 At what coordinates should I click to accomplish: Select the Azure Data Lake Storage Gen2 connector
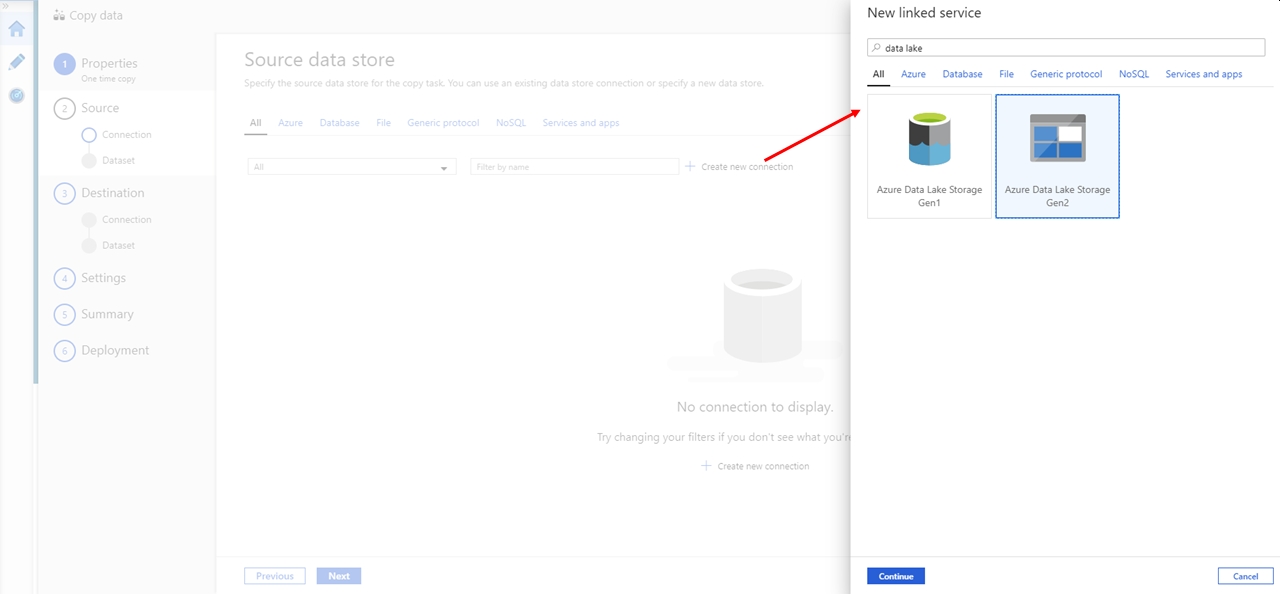(1057, 155)
